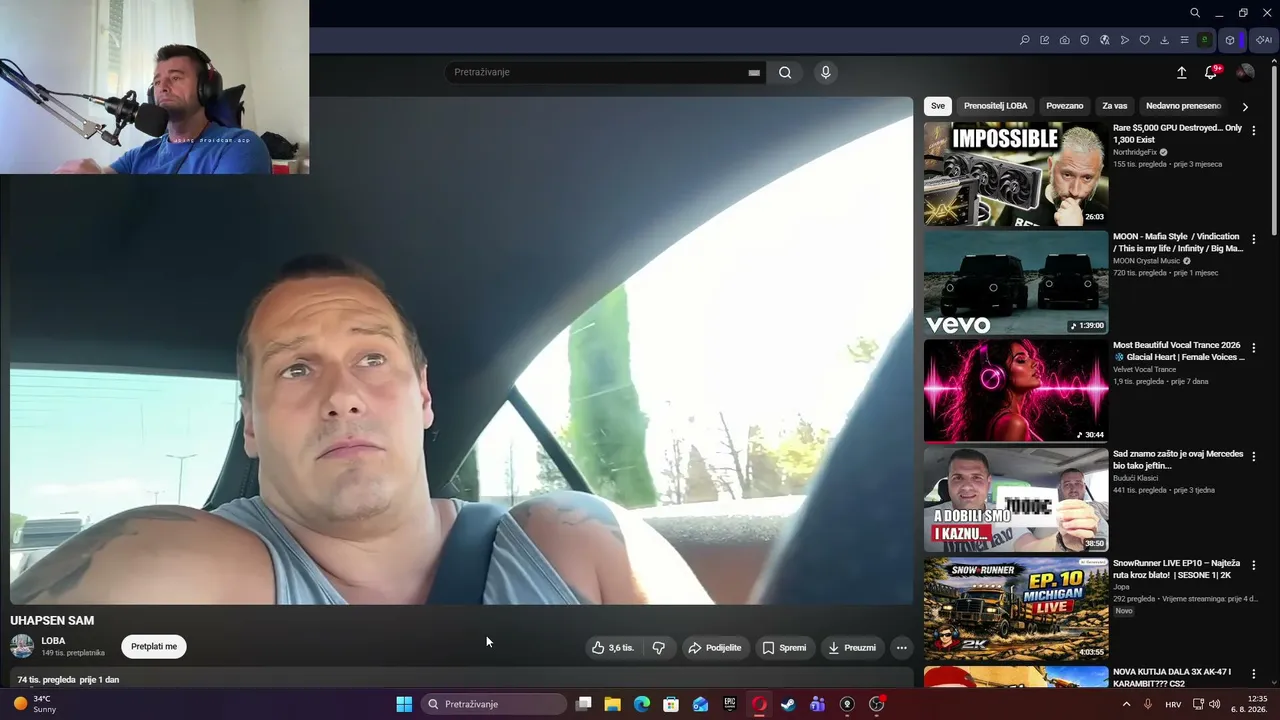Screen dimensions: 1280x720
Task: Click the YouTube search magnifier button
Action: click(785, 72)
